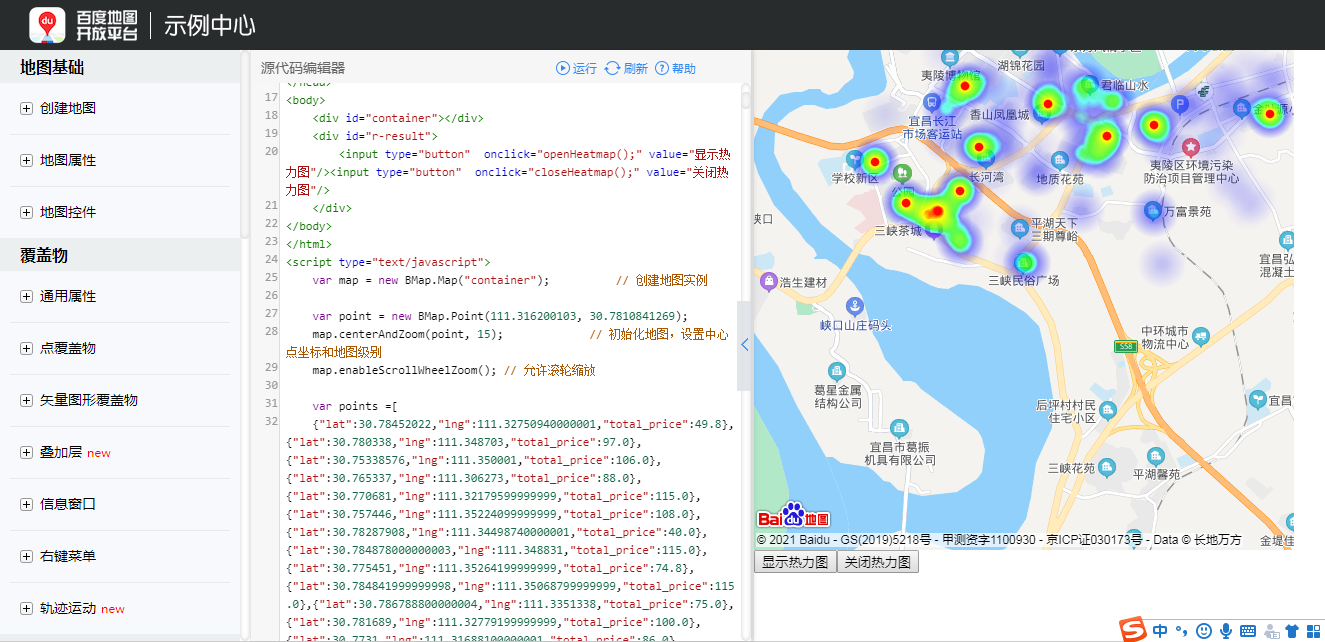Open the 地图属性 menu label
Image resolution: width=1325 pixels, height=642 pixels.
pyautogui.click(x=68, y=160)
